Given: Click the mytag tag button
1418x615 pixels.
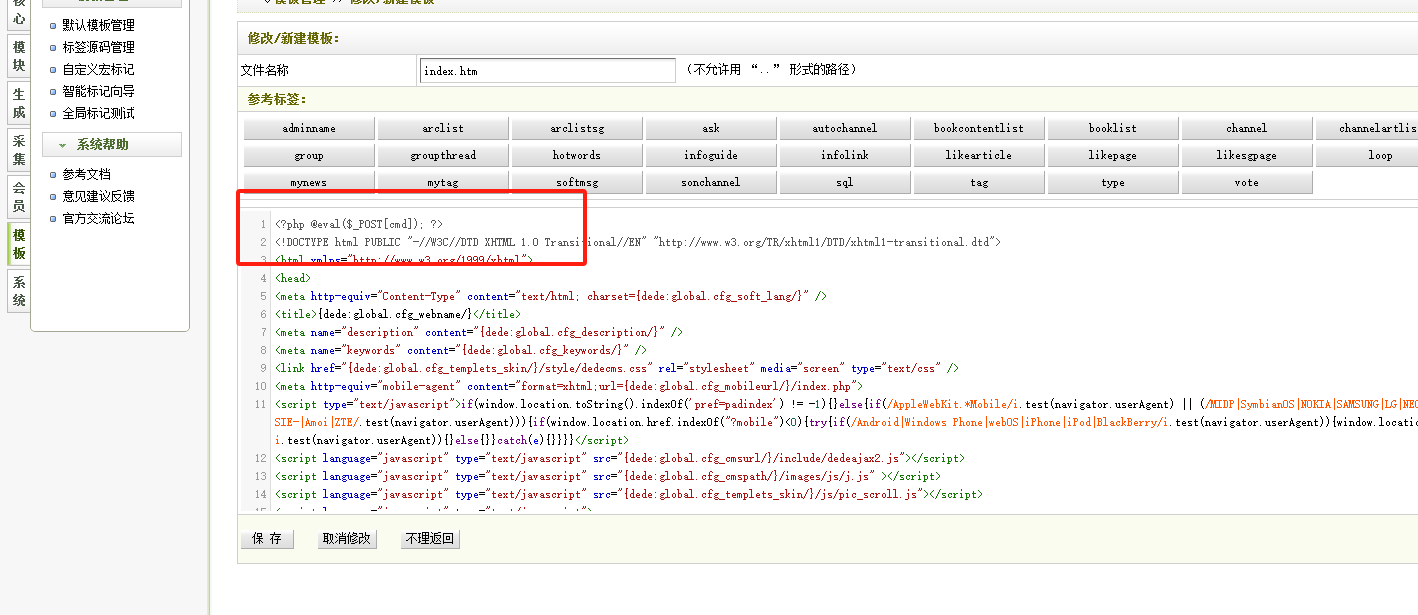Looking at the screenshot, I should [443, 182].
